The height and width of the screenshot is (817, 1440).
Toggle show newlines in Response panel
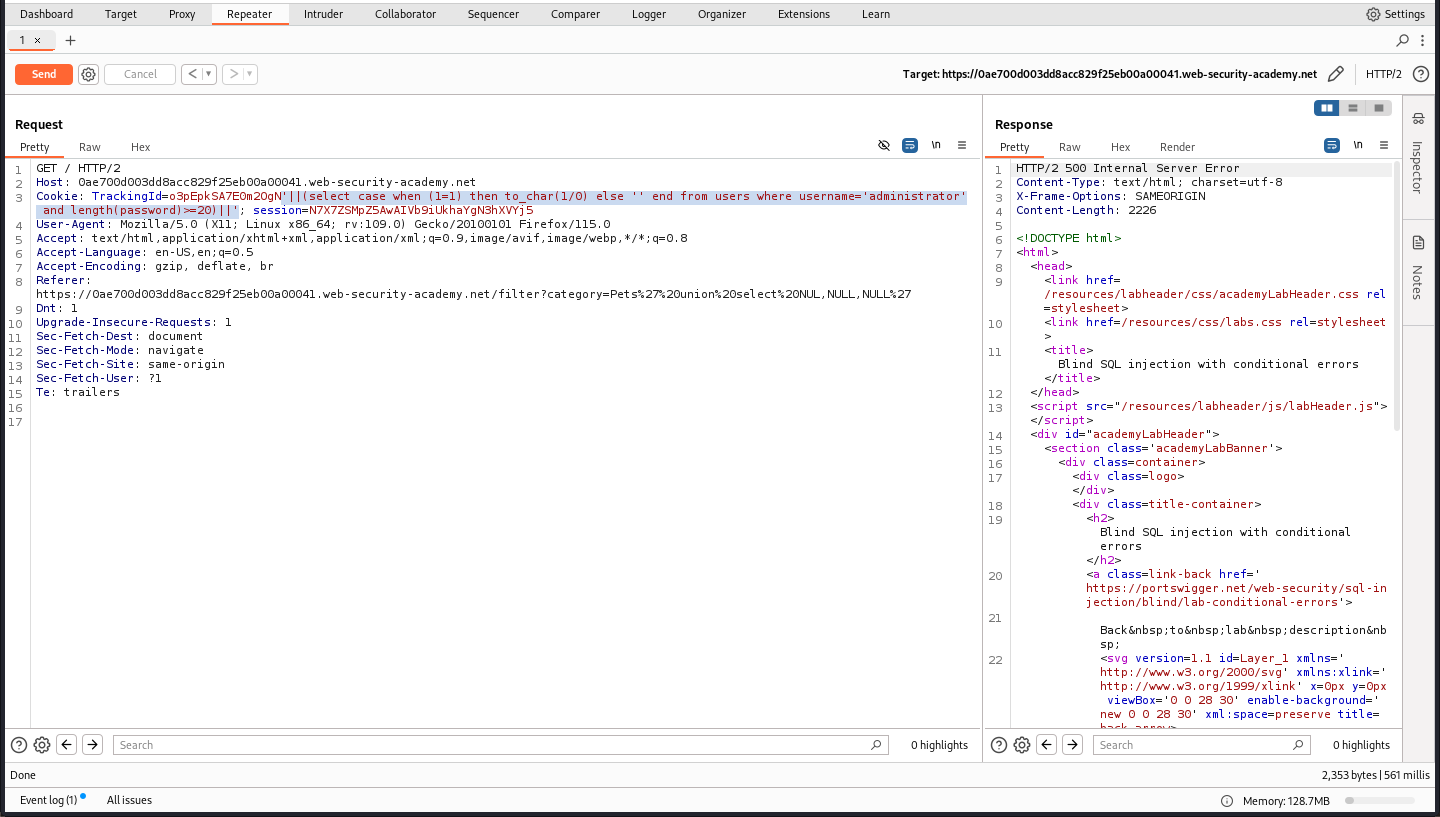[1358, 145]
